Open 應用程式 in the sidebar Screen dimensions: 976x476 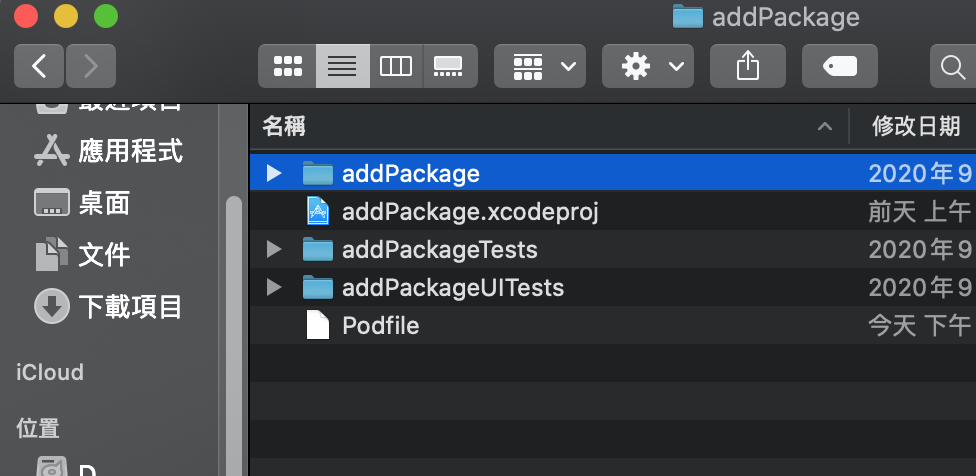pyautogui.click(x=130, y=151)
